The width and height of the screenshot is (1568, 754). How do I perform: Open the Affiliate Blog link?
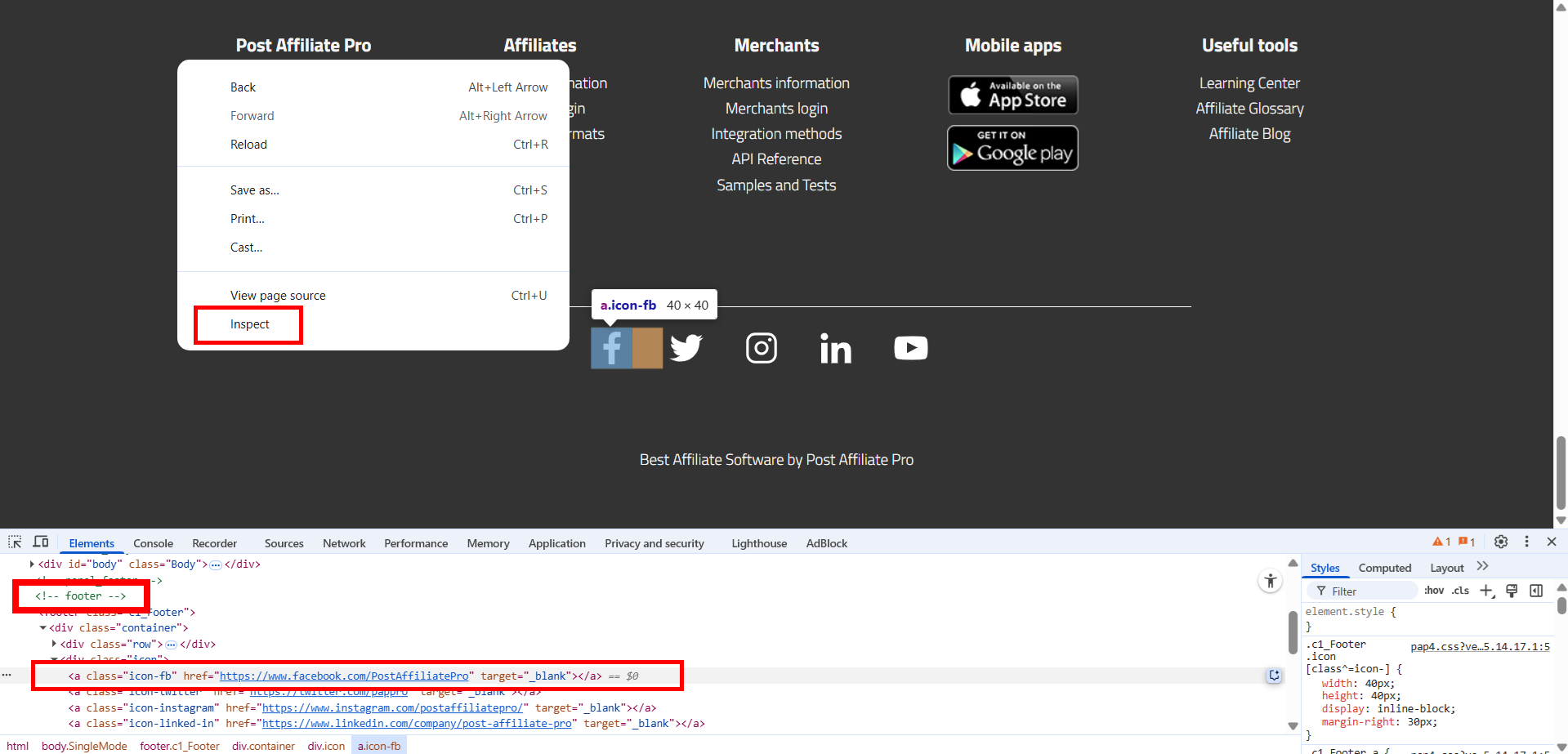coord(1249,134)
